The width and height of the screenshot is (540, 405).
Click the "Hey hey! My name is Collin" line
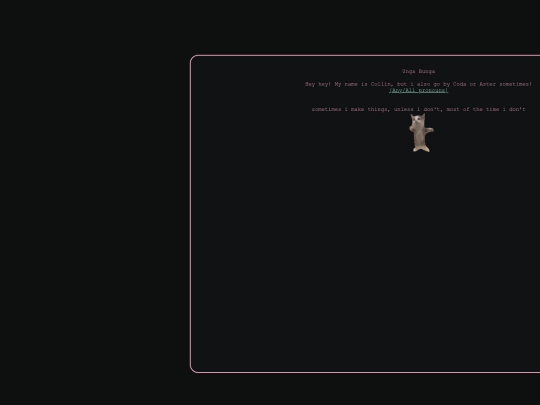[x=418, y=84]
